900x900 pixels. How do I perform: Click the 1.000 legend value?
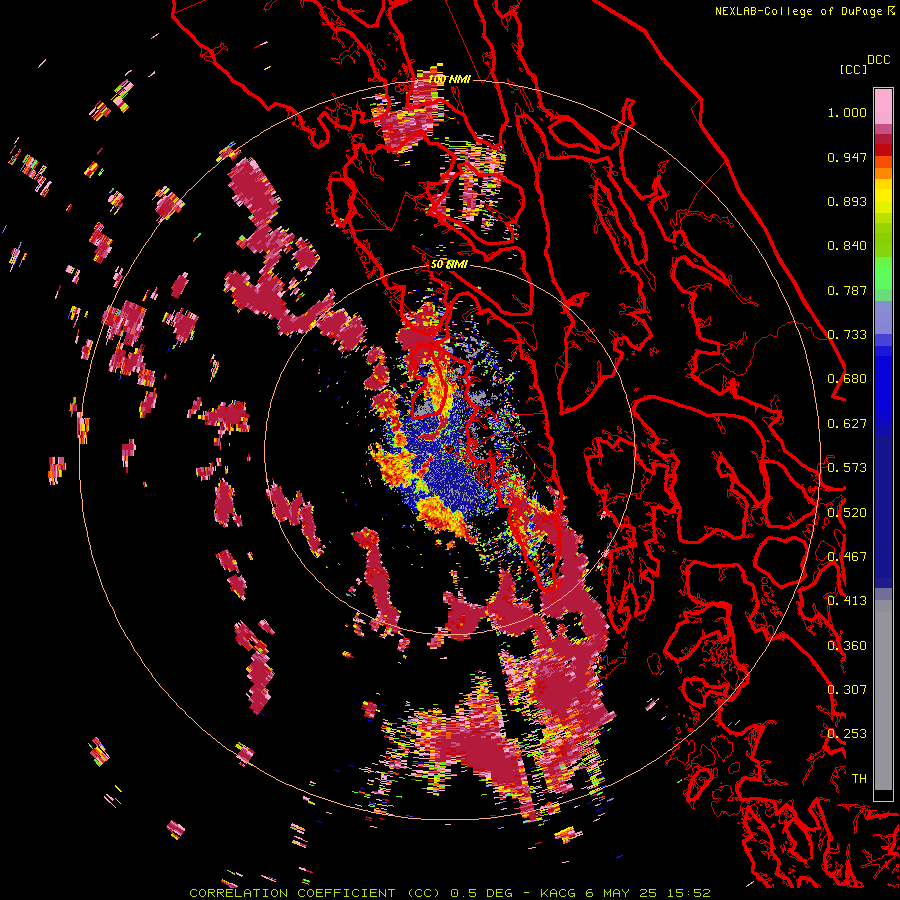point(847,112)
